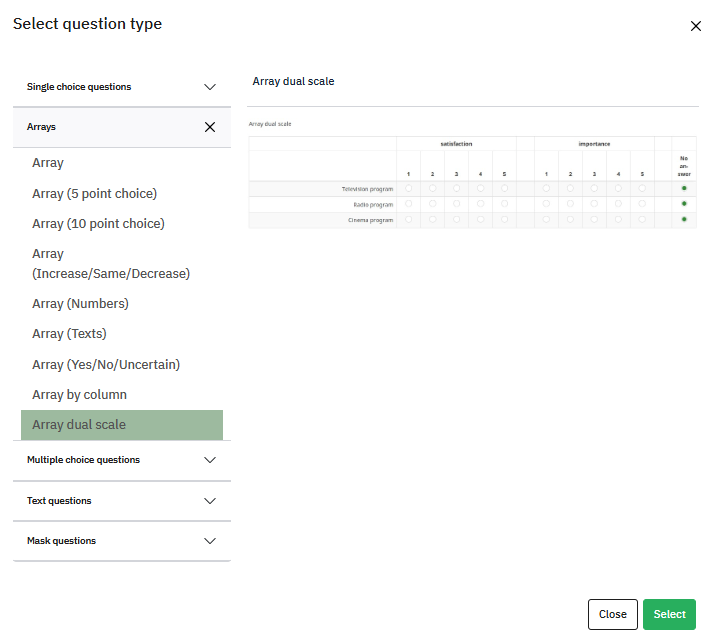Choose the Array question type
This screenshot has width=711, height=642.
pos(48,163)
